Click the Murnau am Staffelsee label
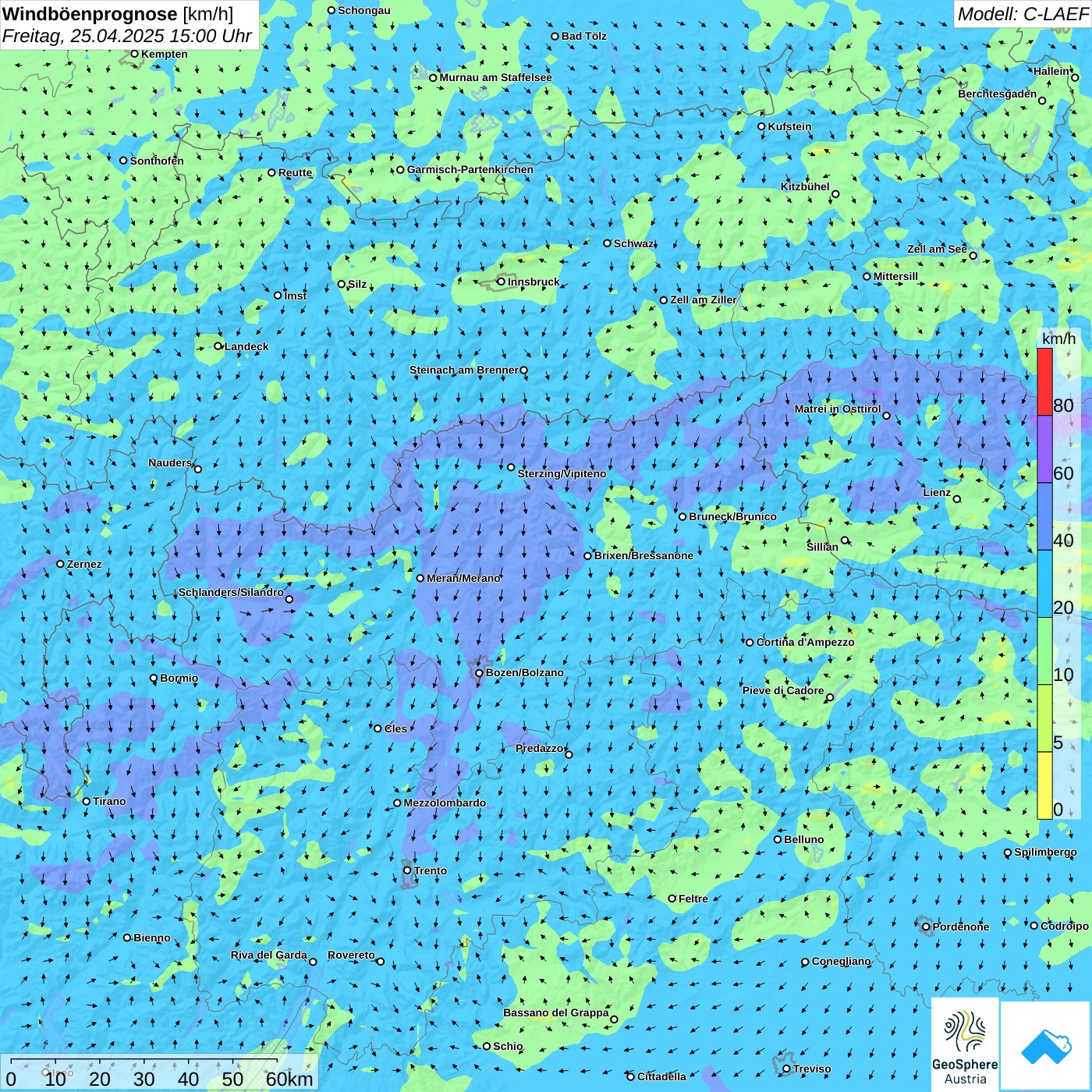 (495, 78)
